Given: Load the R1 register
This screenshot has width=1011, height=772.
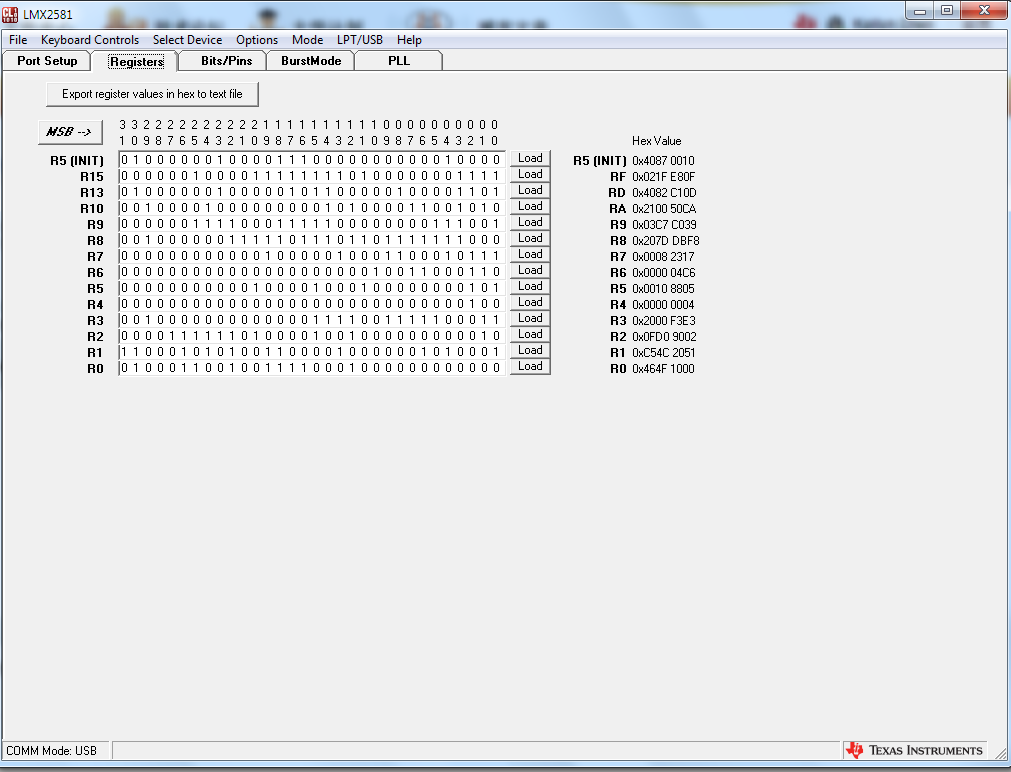Looking at the screenshot, I should coord(530,350).
